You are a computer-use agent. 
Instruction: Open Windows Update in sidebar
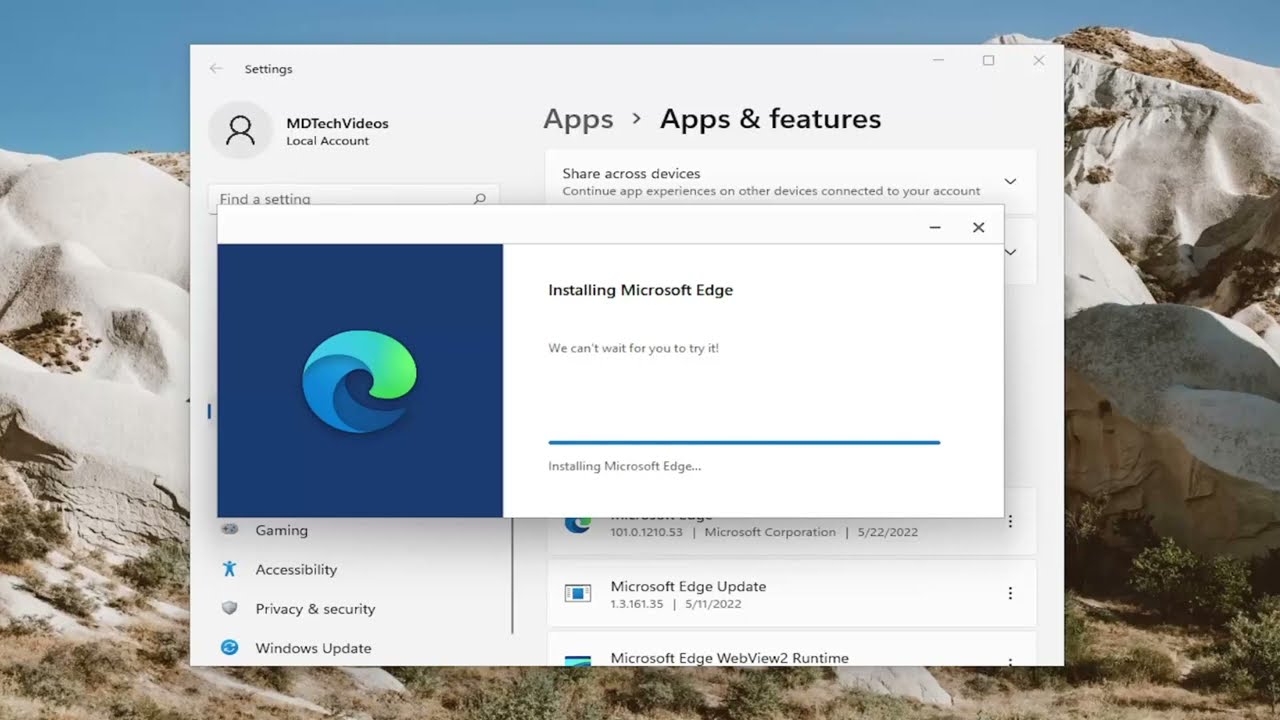coord(313,648)
